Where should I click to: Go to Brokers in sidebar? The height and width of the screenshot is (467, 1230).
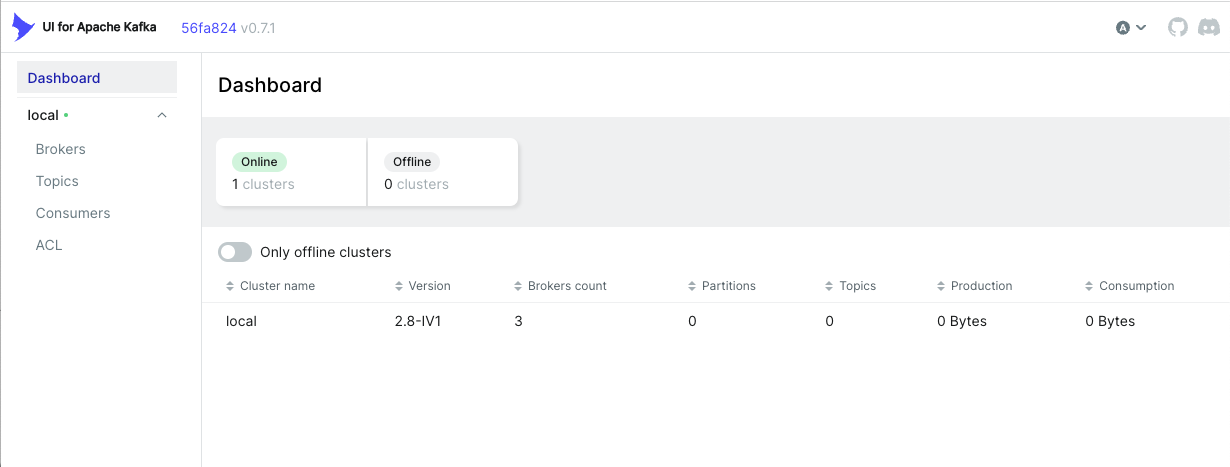(60, 149)
